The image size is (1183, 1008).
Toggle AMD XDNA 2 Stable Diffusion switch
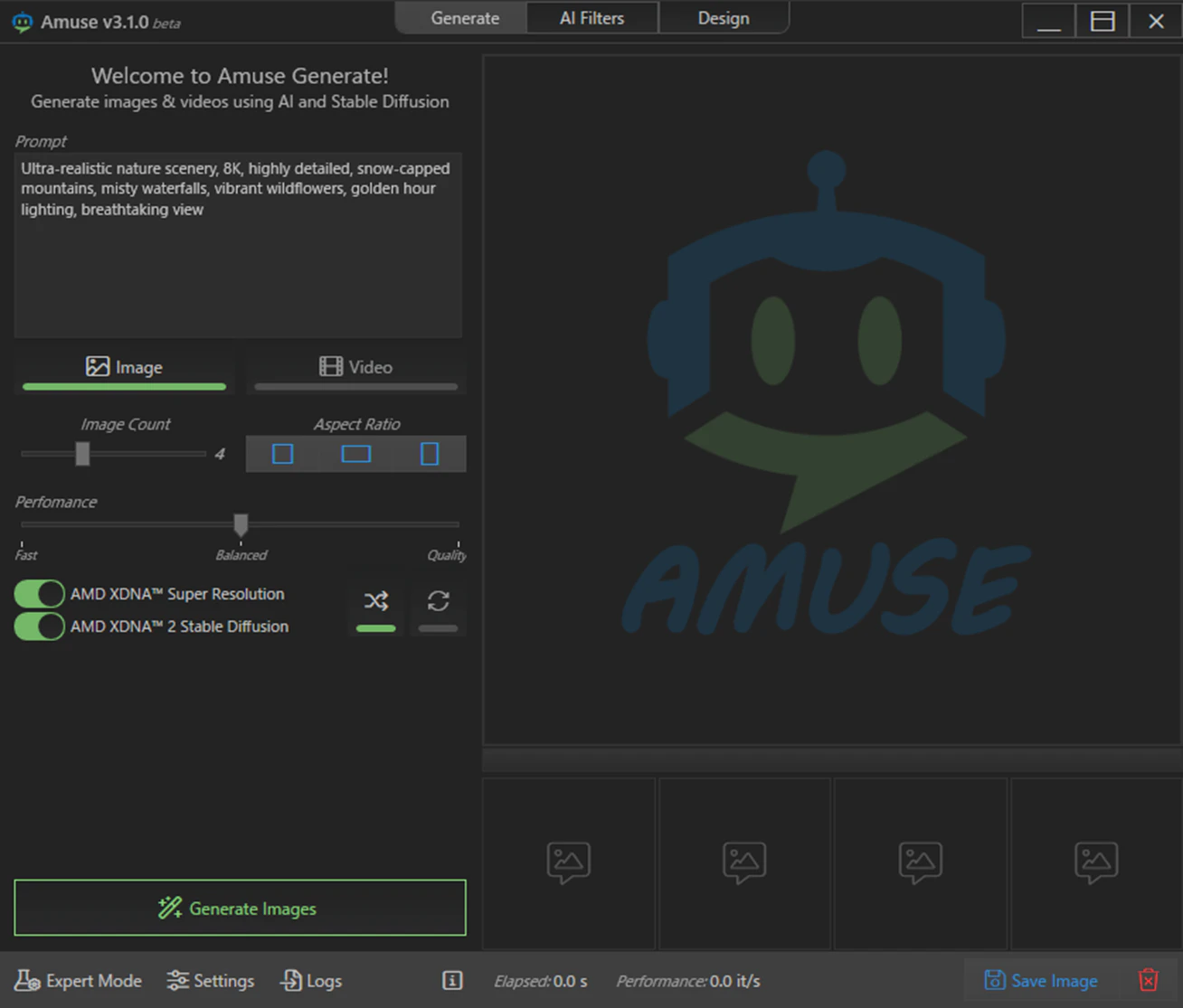(x=39, y=626)
